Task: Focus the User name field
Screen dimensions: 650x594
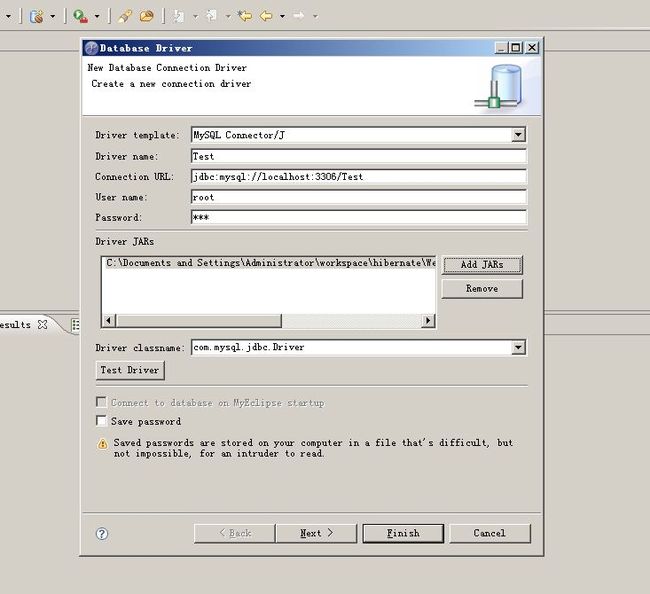Action: point(359,197)
